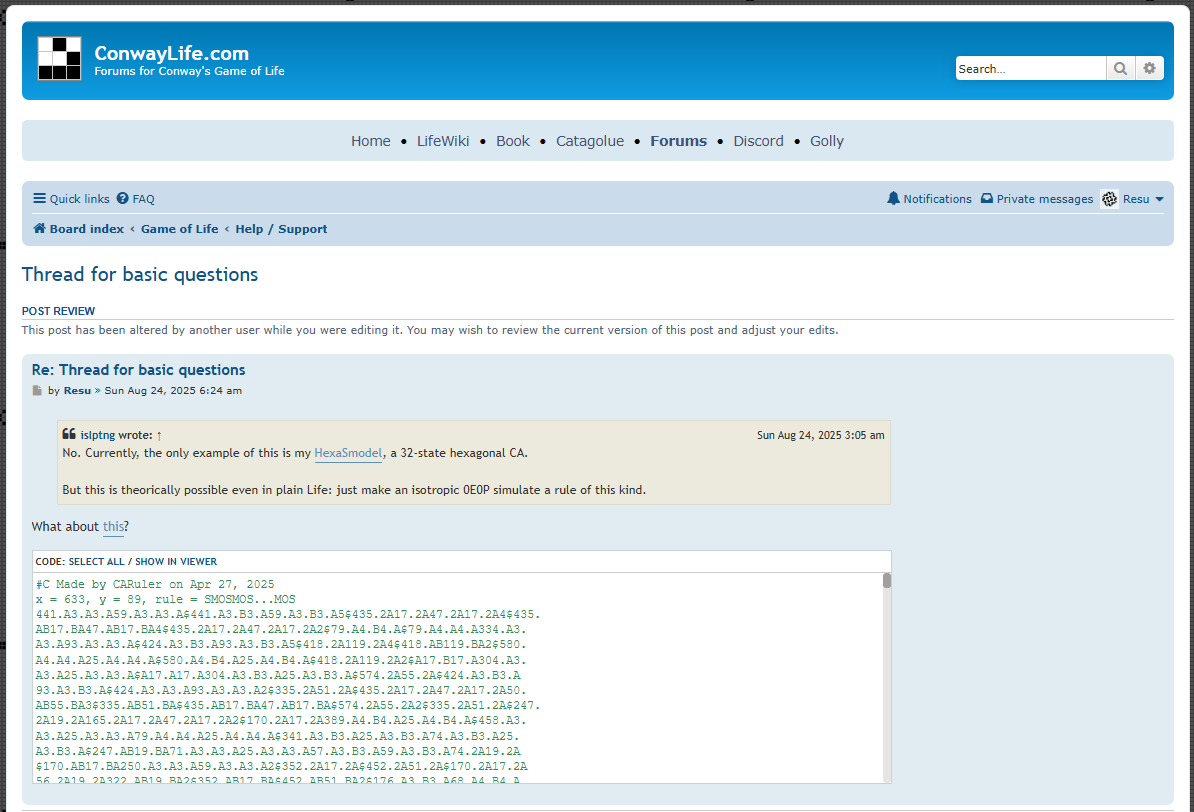Open the Golly navigation item
The width and height of the screenshot is (1194, 812).
827,141
